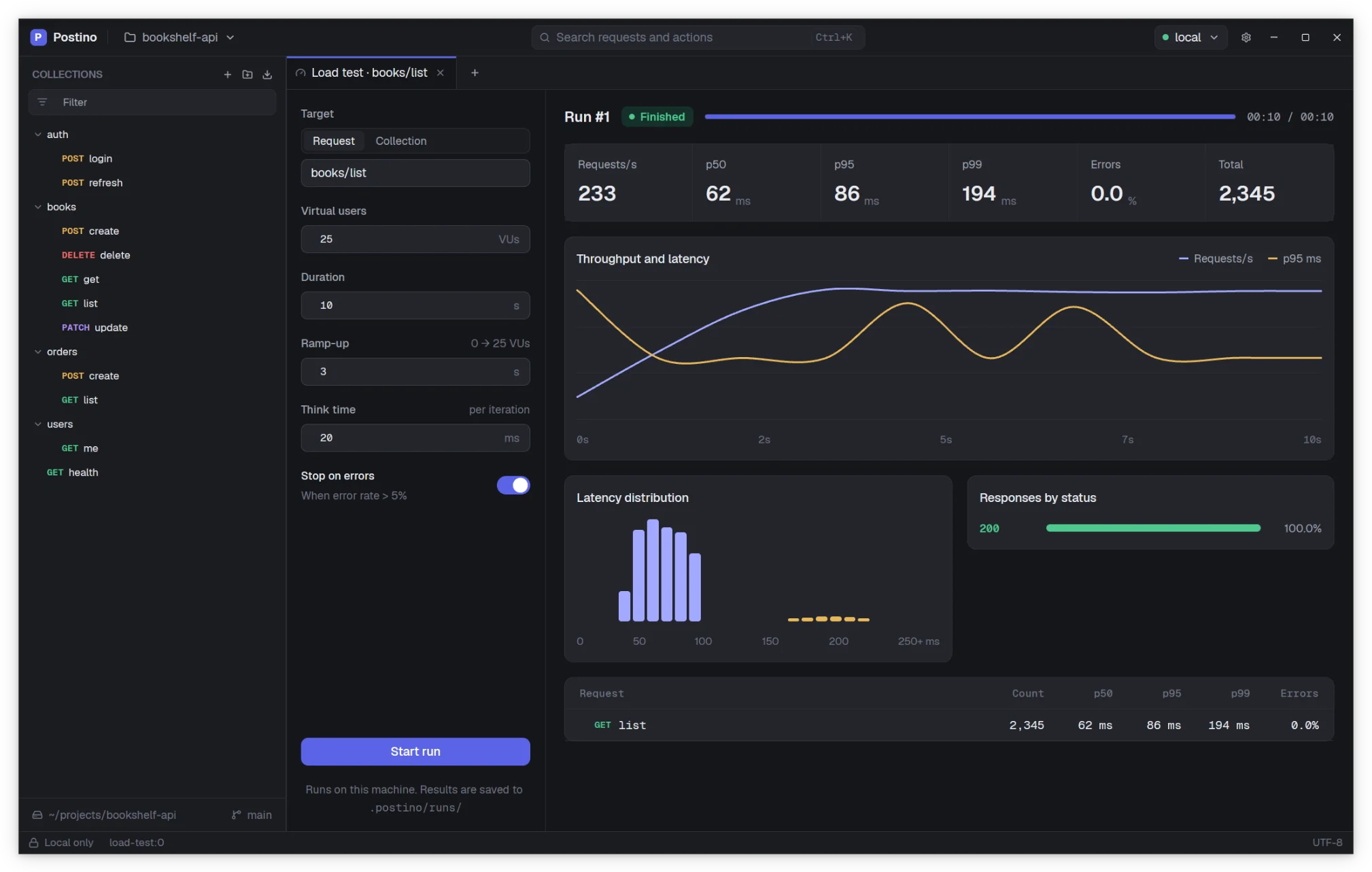
Task: Click the GET list results row
Action: (948, 725)
